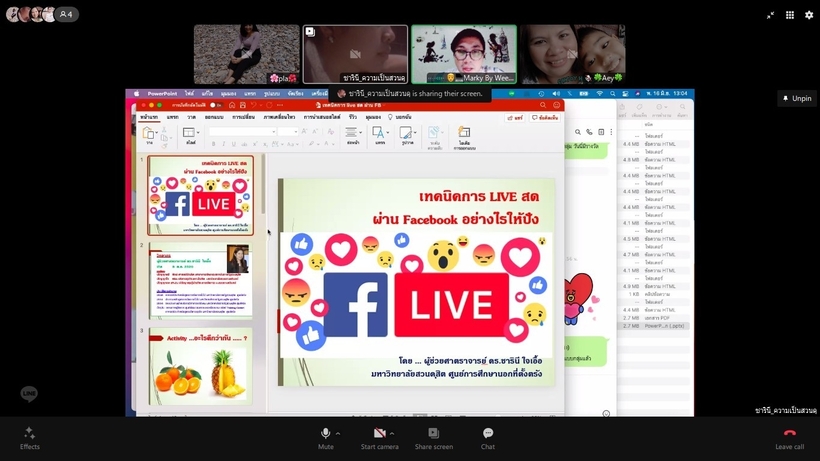
Task: Click the Comments button in PowerPoint ribbon
Action: pos(545,118)
